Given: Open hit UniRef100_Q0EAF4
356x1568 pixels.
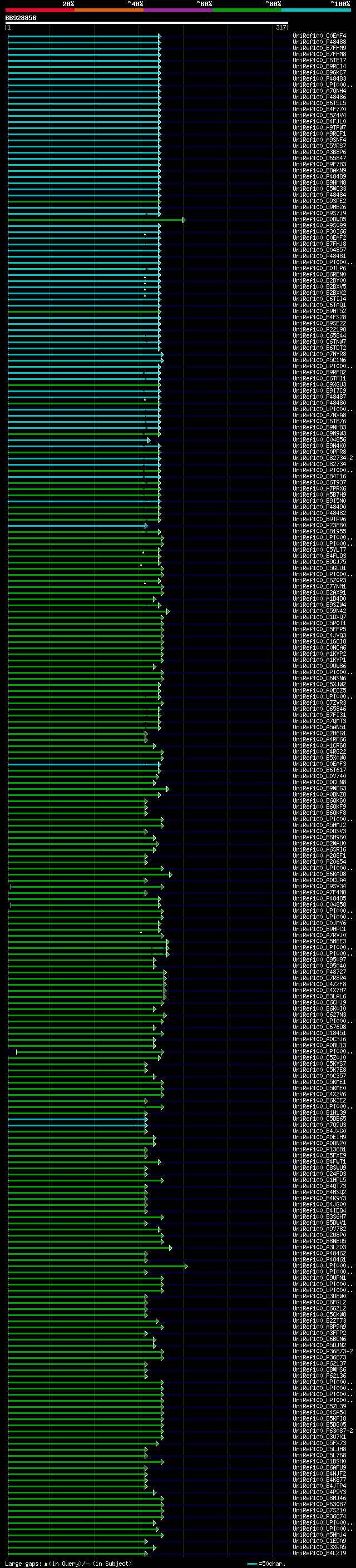Looking at the screenshot, I should click(x=319, y=36).
